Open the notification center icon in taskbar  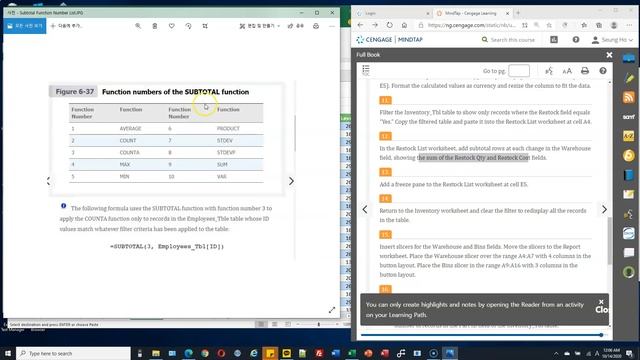(630, 353)
